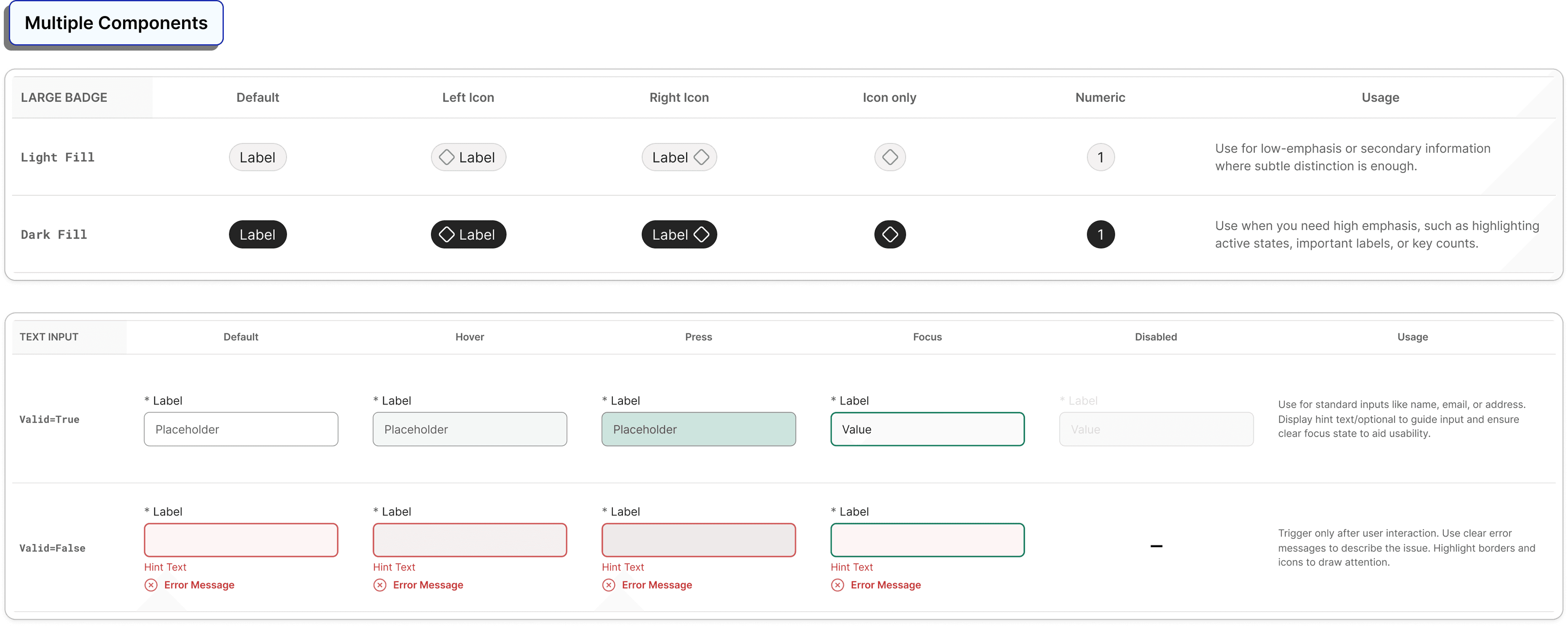
Task: Click the focused input containing Value
Action: pos(927,429)
